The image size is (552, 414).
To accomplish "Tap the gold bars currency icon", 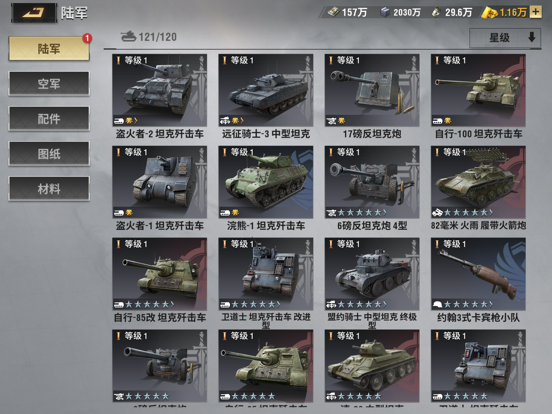I will coord(489,13).
